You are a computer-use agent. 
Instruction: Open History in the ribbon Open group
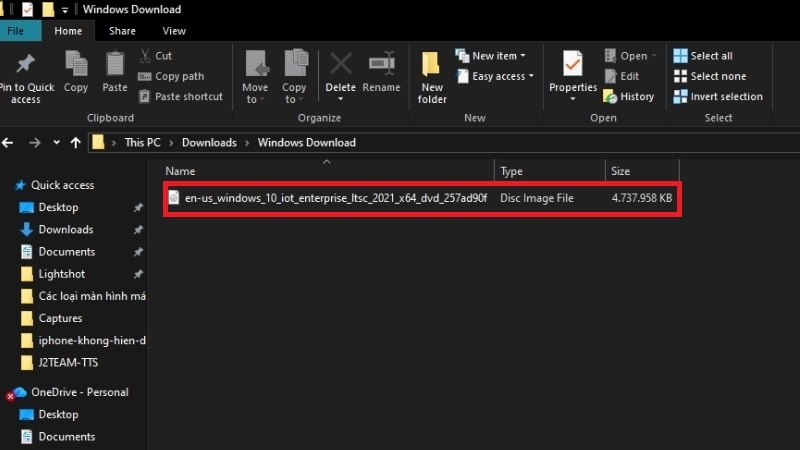coord(628,97)
